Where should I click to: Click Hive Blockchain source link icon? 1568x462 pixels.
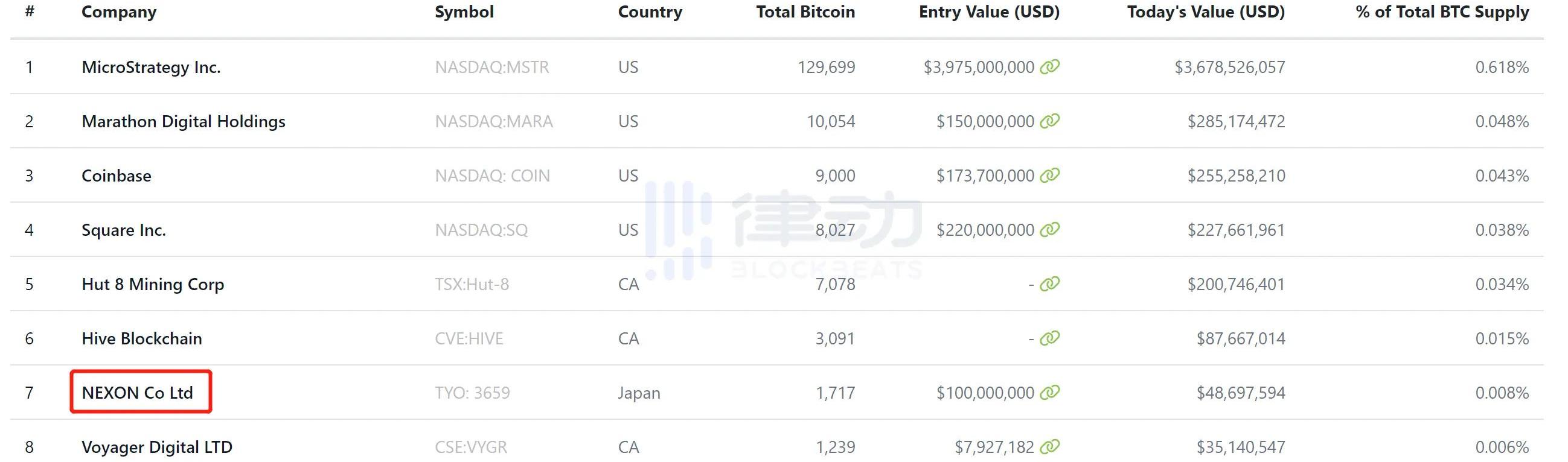tap(1049, 338)
